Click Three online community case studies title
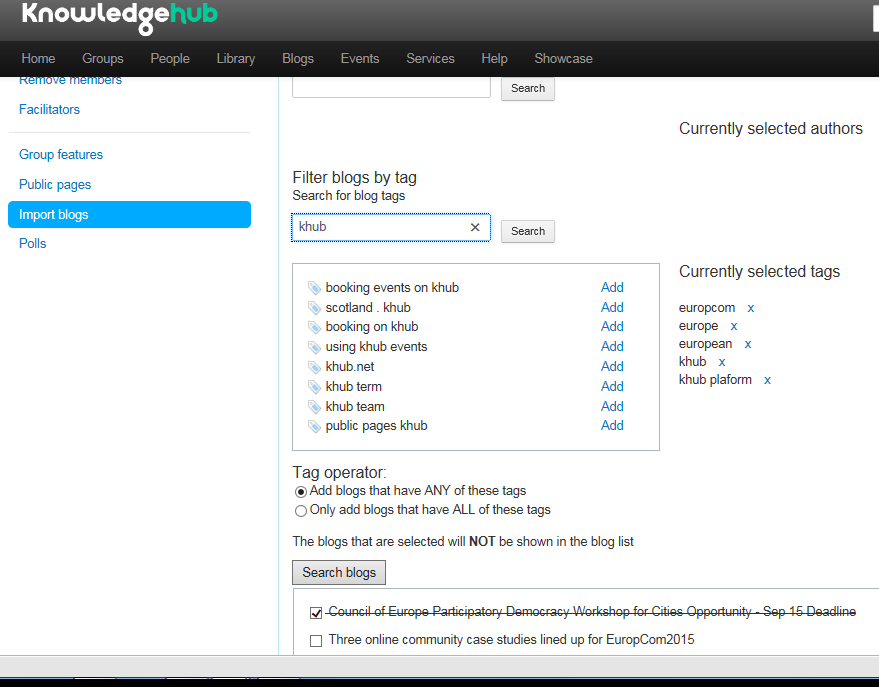The width and height of the screenshot is (879, 687). pyautogui.click(x=511, y=640)
